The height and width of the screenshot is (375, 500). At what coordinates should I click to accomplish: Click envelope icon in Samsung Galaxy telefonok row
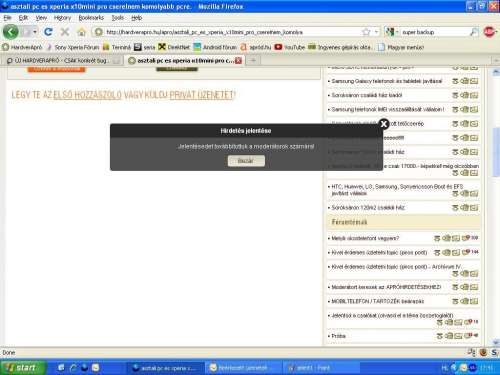click(x=474, y=81)
